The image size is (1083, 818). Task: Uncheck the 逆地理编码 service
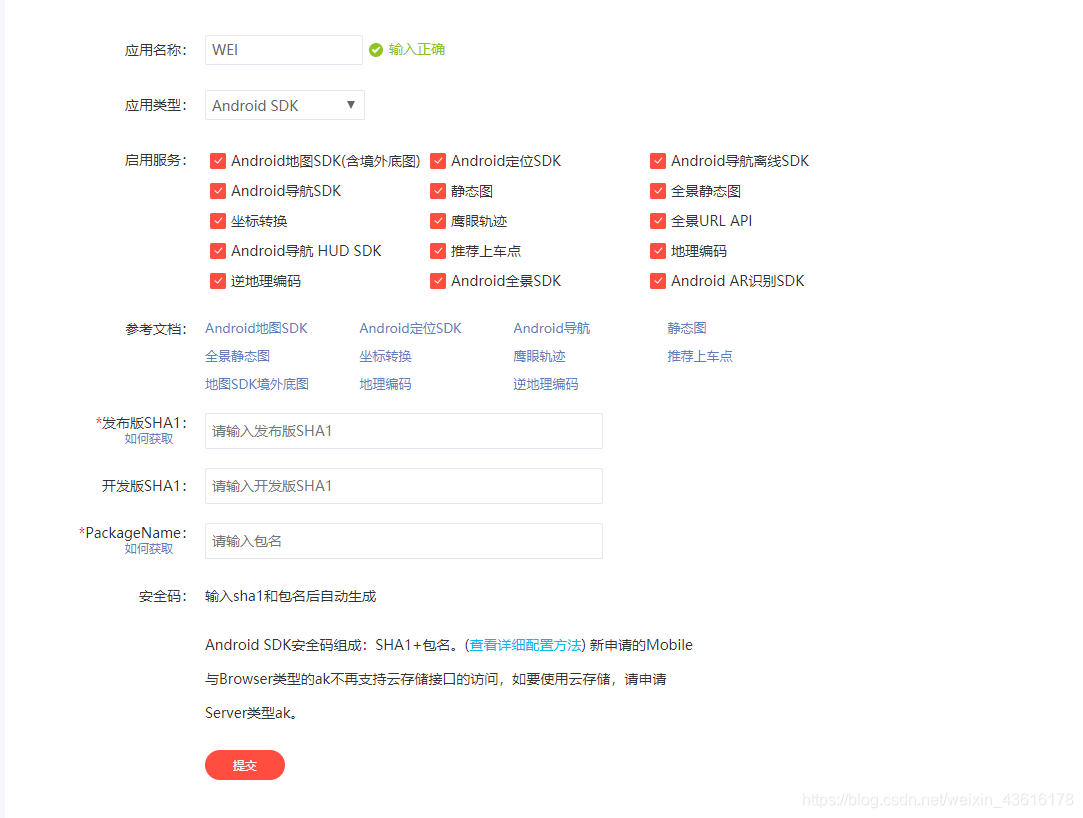point(217,281)
